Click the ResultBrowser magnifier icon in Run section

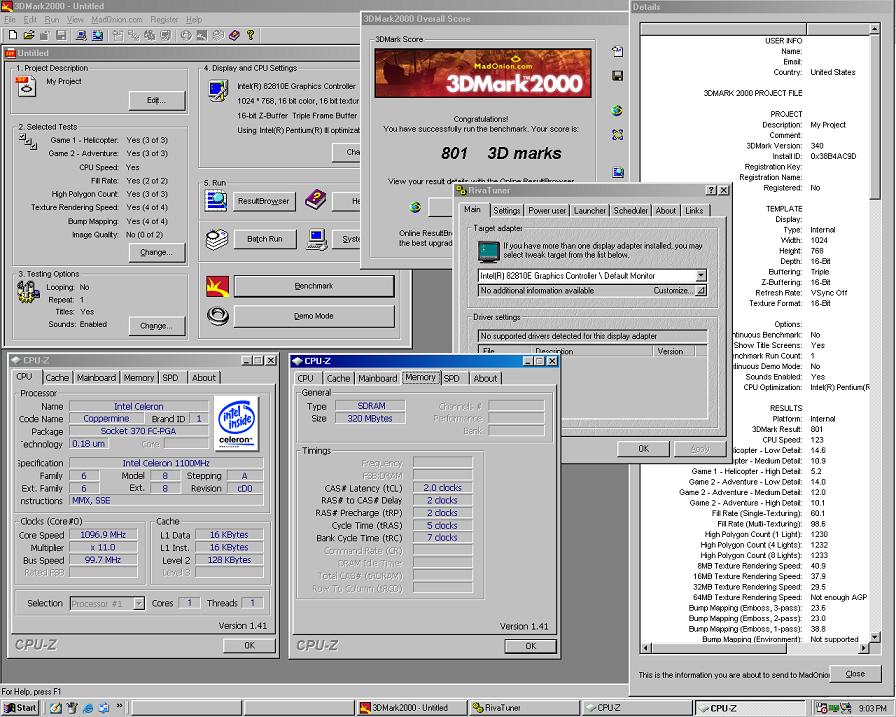click(x=217, y=200)
